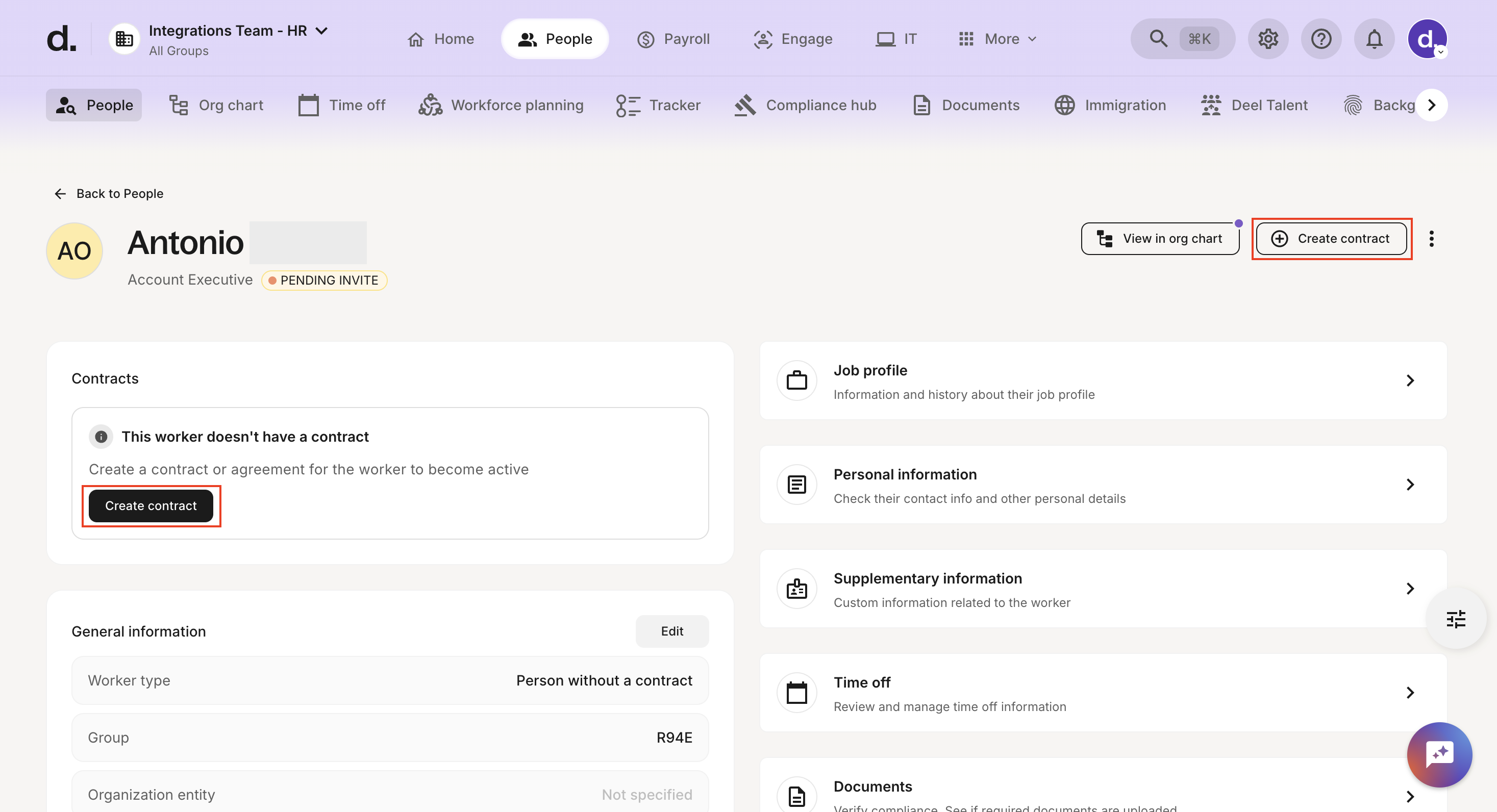
Task: Click black Create contract button
Action: point(151,506)
